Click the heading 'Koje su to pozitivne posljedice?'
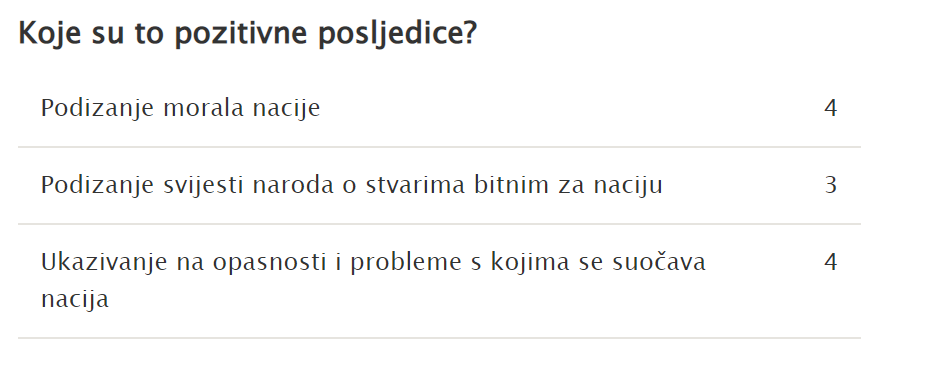Image resolution: width=942 pixels, height=376 pixels. (x=247, y=33)
